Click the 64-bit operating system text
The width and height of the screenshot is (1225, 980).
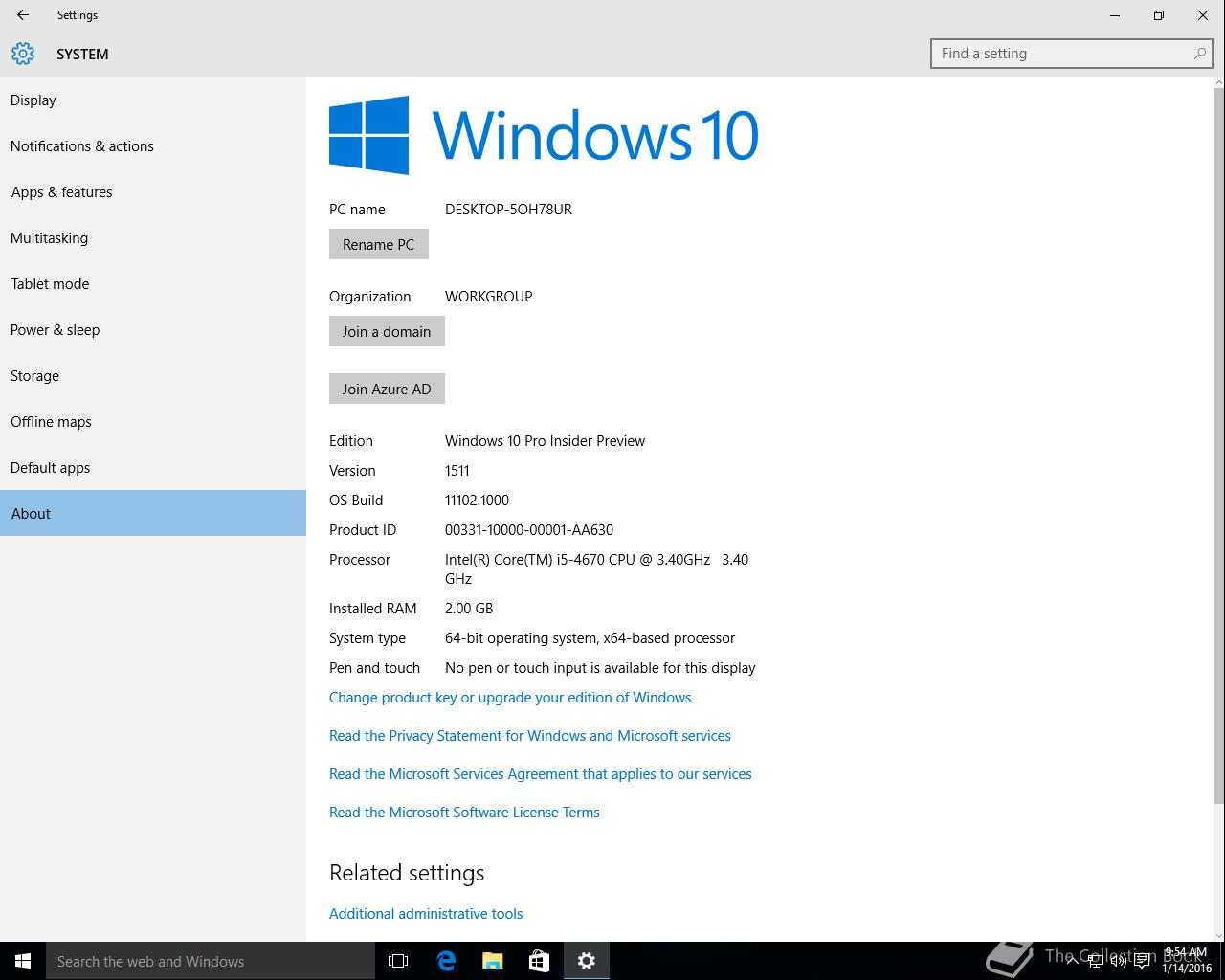pyautogui.click(x=590, y=638)
